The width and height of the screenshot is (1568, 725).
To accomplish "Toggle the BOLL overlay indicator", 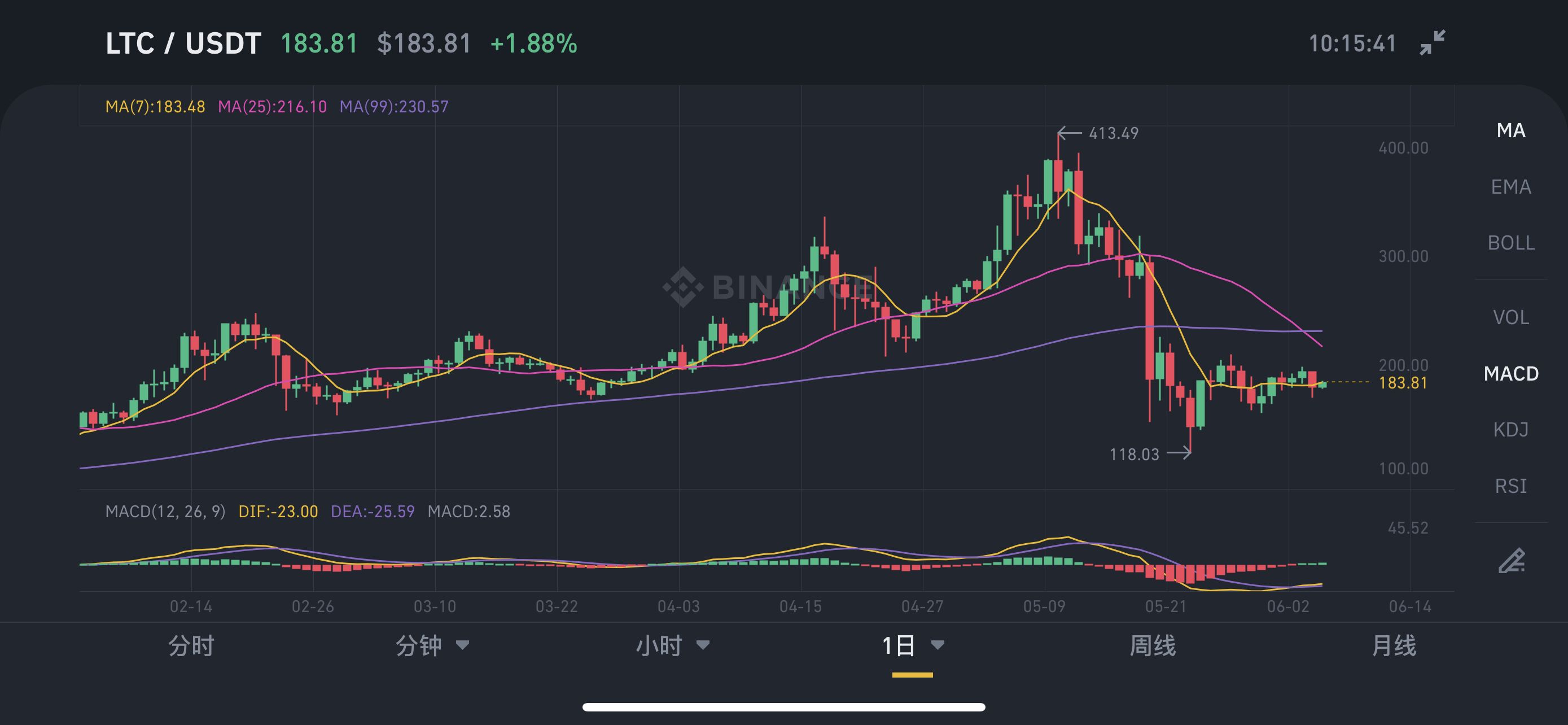I will (x=1511, y=243).
